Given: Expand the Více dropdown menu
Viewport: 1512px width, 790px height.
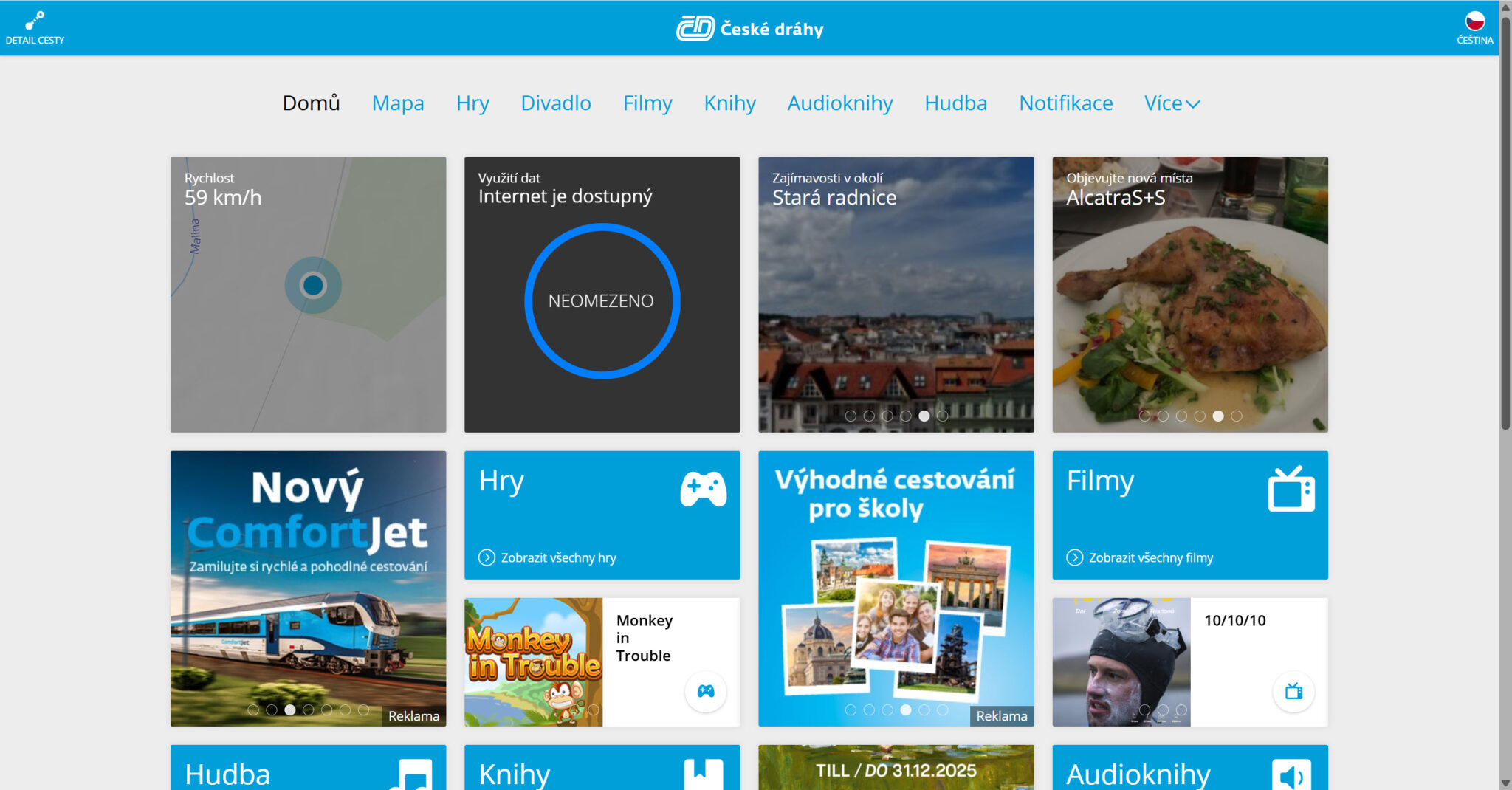Looking at the screenshot, I should (1172, 103).
